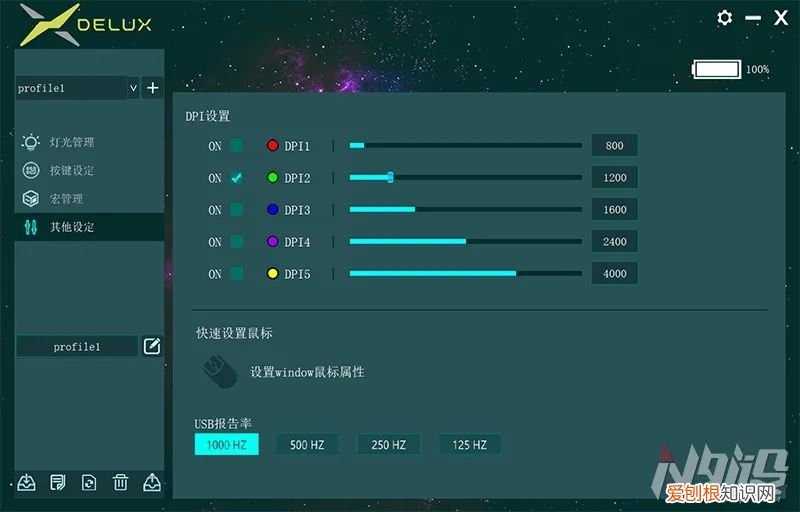Image resolution: width=800 pixels, height=512 pixels.
Task: Click the DPI3 value field 1600
Action: 614,210
